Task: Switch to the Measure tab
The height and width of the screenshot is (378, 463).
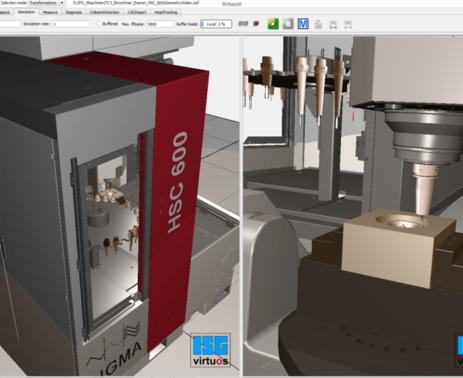Action: [50, 12]
